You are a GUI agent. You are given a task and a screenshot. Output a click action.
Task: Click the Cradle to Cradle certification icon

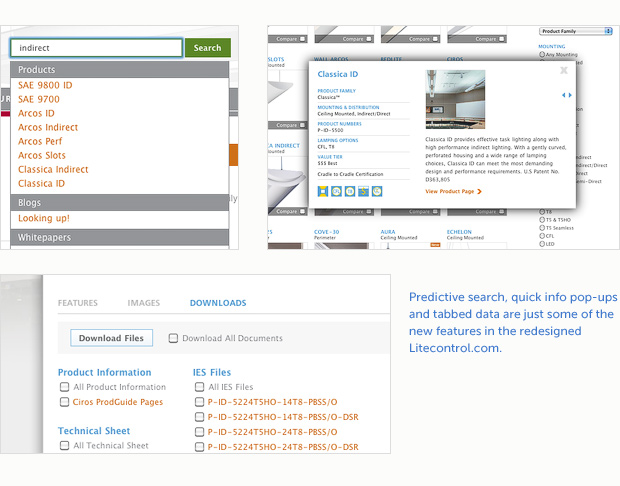pos(377,191)
